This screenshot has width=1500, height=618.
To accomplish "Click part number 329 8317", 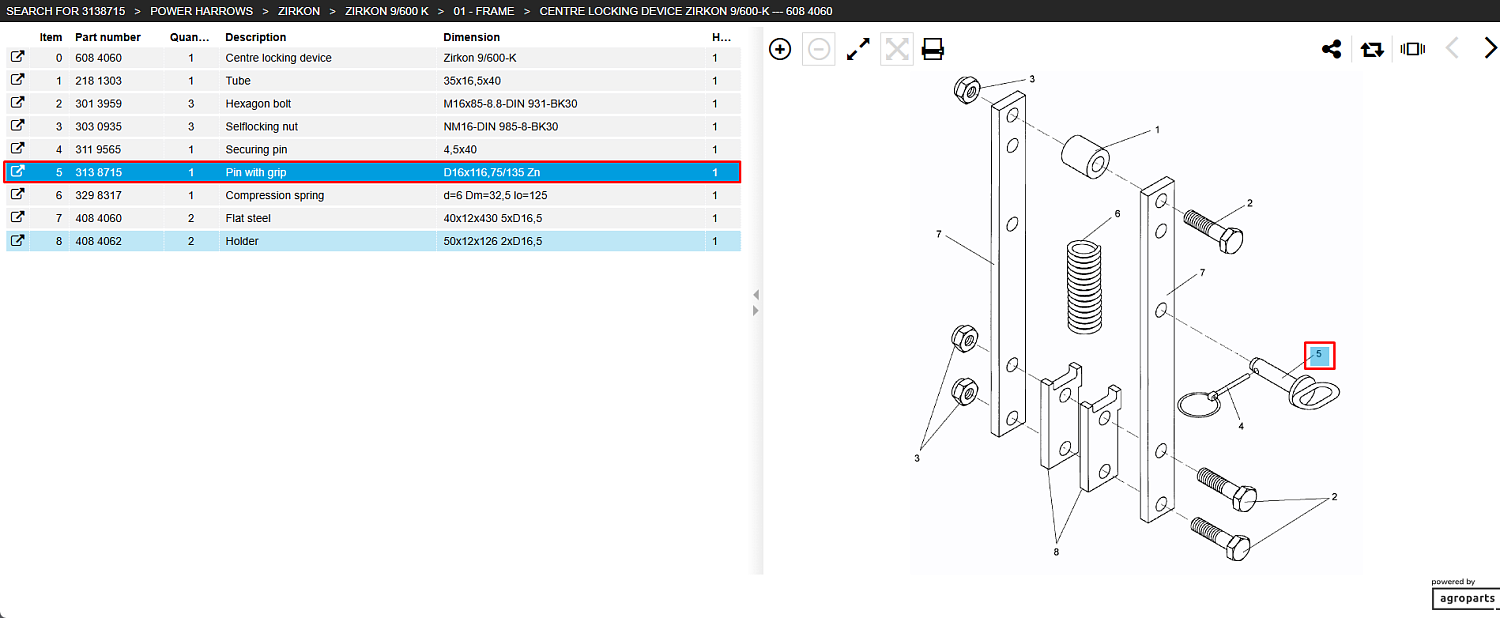I will click(99, 196).
